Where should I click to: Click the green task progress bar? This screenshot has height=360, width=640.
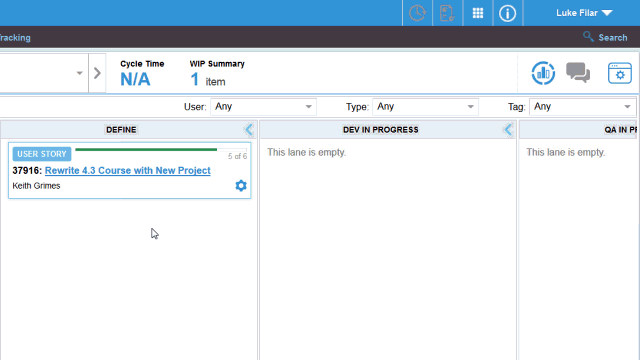tap(146, 149)
